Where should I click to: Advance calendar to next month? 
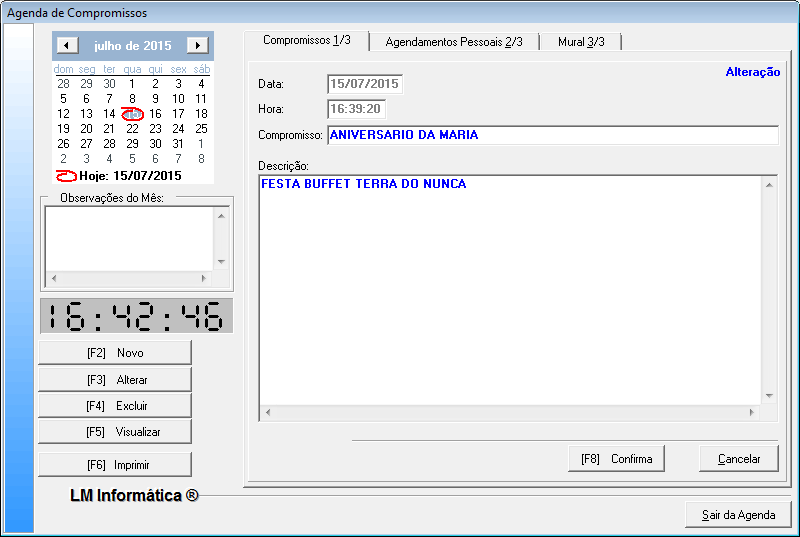pos(198,45)
